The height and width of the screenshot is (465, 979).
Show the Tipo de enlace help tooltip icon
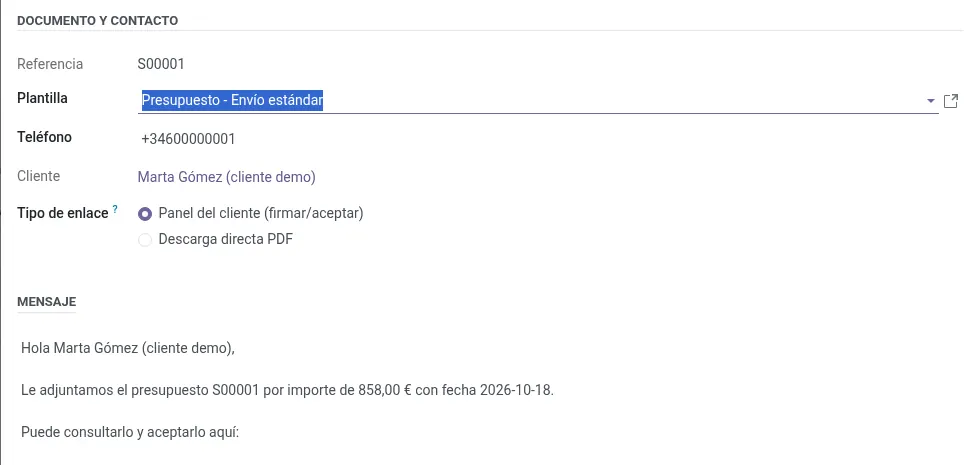(x=116, y=210)
